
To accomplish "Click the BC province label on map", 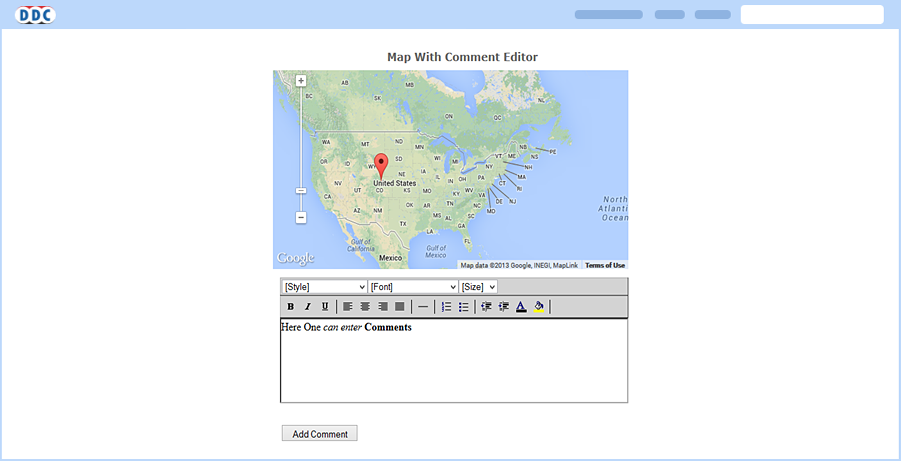I will click(309, 96).
